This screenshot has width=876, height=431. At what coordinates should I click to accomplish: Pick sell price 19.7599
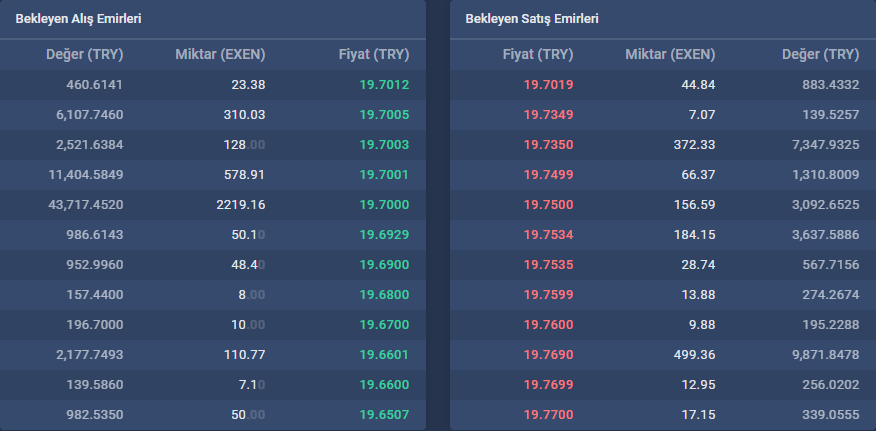click(549, 295)
